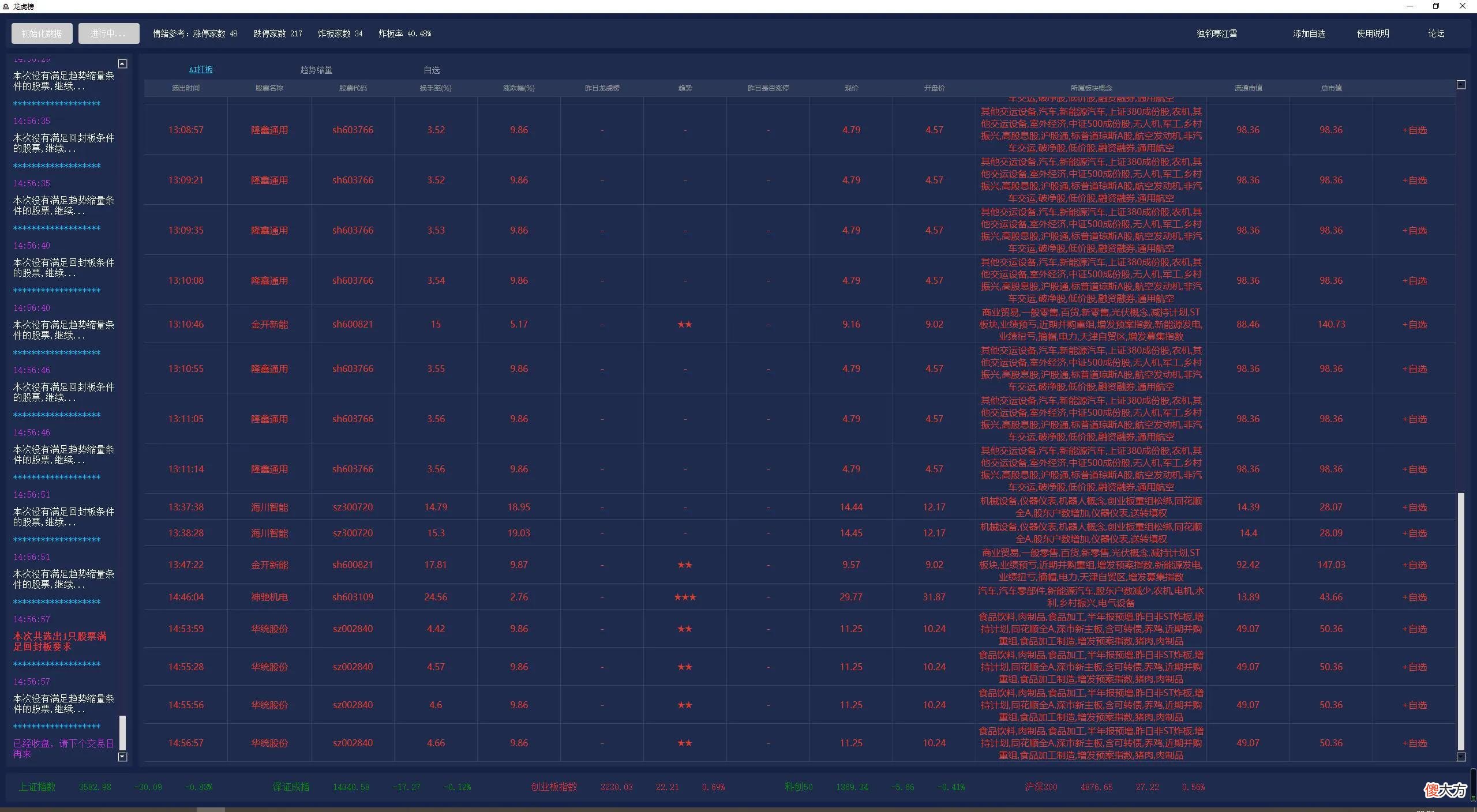
Task: Add 华统股份 14:56:57 row to 自选
Action: (1414, 743)
